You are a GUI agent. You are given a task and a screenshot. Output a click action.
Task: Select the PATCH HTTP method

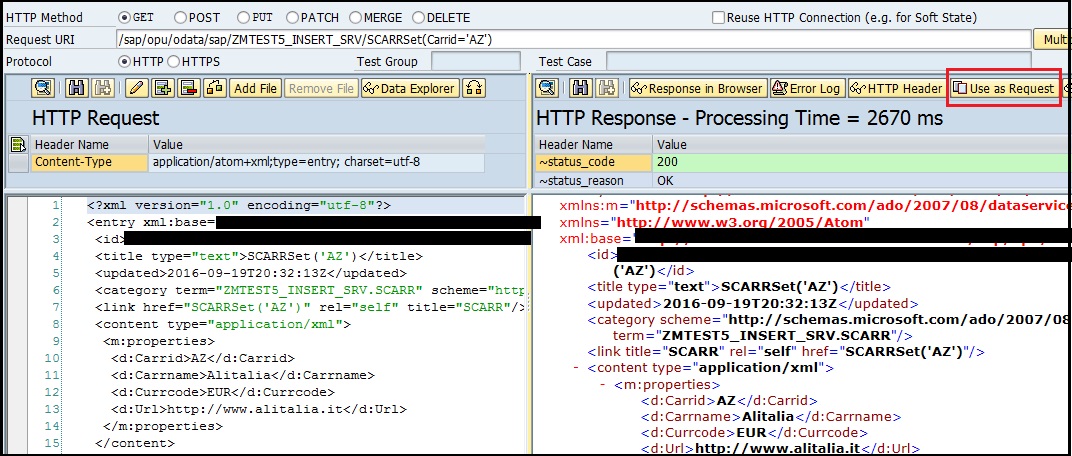point(293,18)
